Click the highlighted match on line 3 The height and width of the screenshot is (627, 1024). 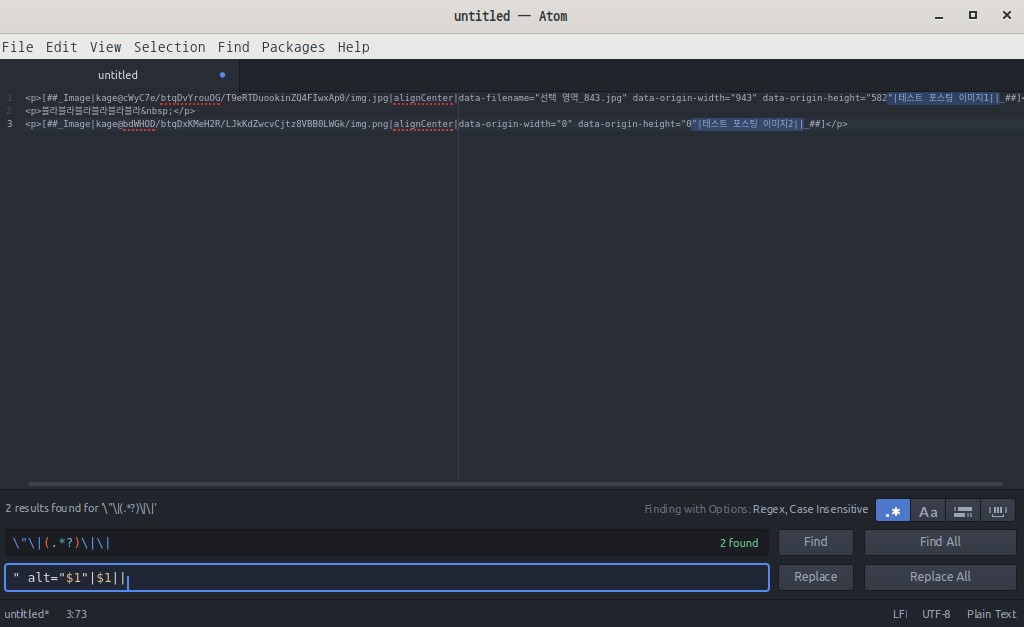(748, 124)
